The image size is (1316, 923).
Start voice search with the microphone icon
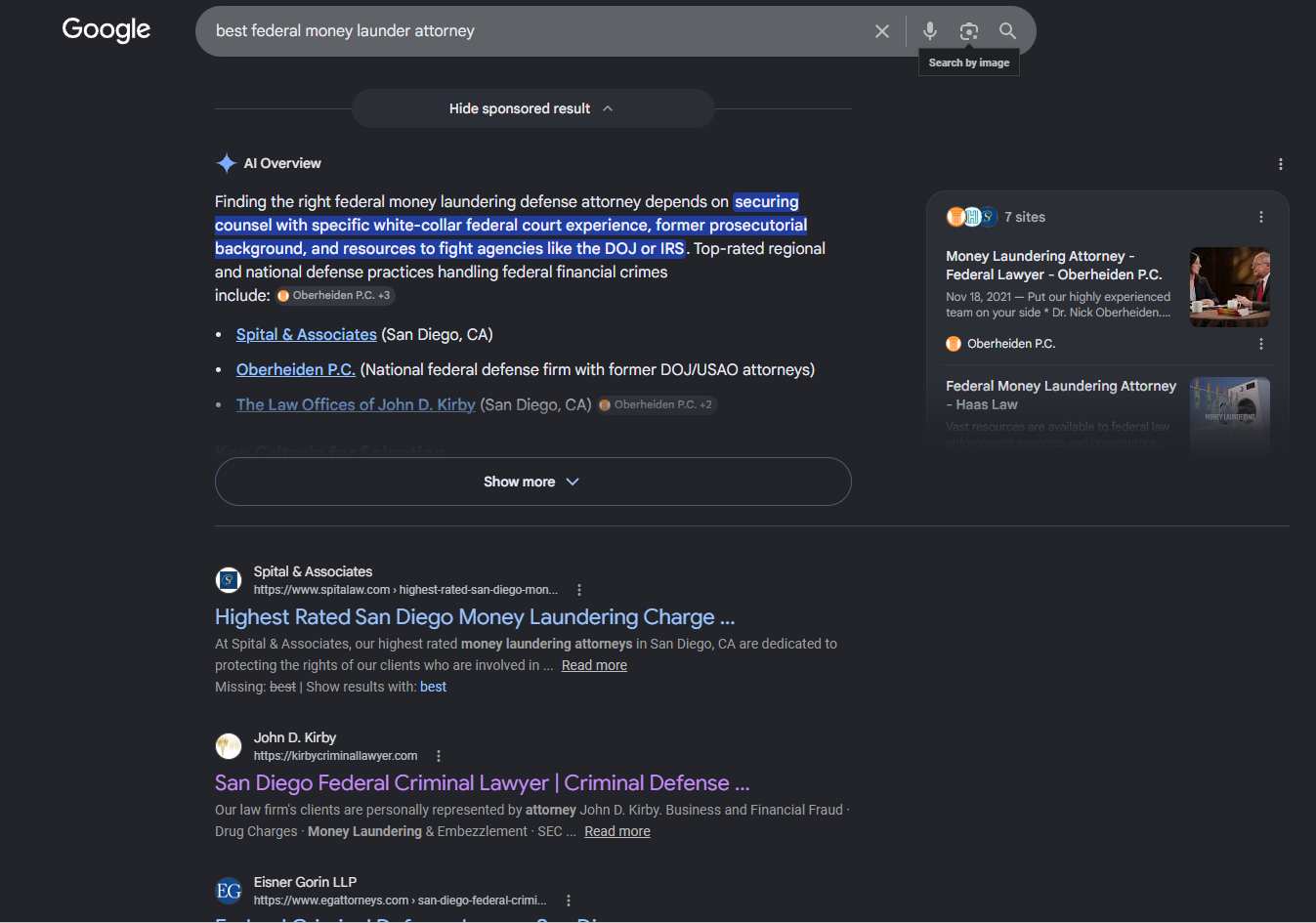click(930, 31)
